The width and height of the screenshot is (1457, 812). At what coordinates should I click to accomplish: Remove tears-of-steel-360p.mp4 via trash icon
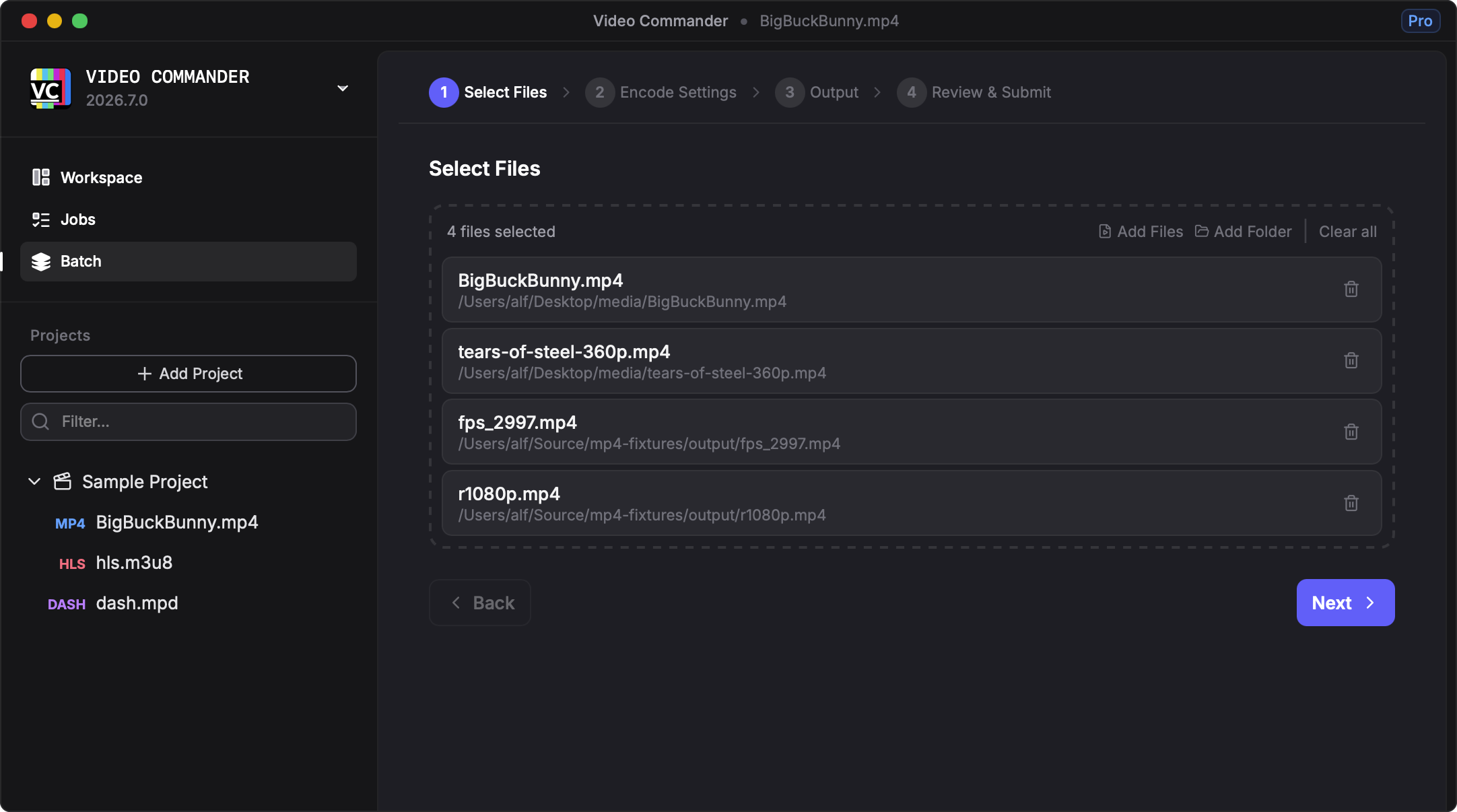1351,361
